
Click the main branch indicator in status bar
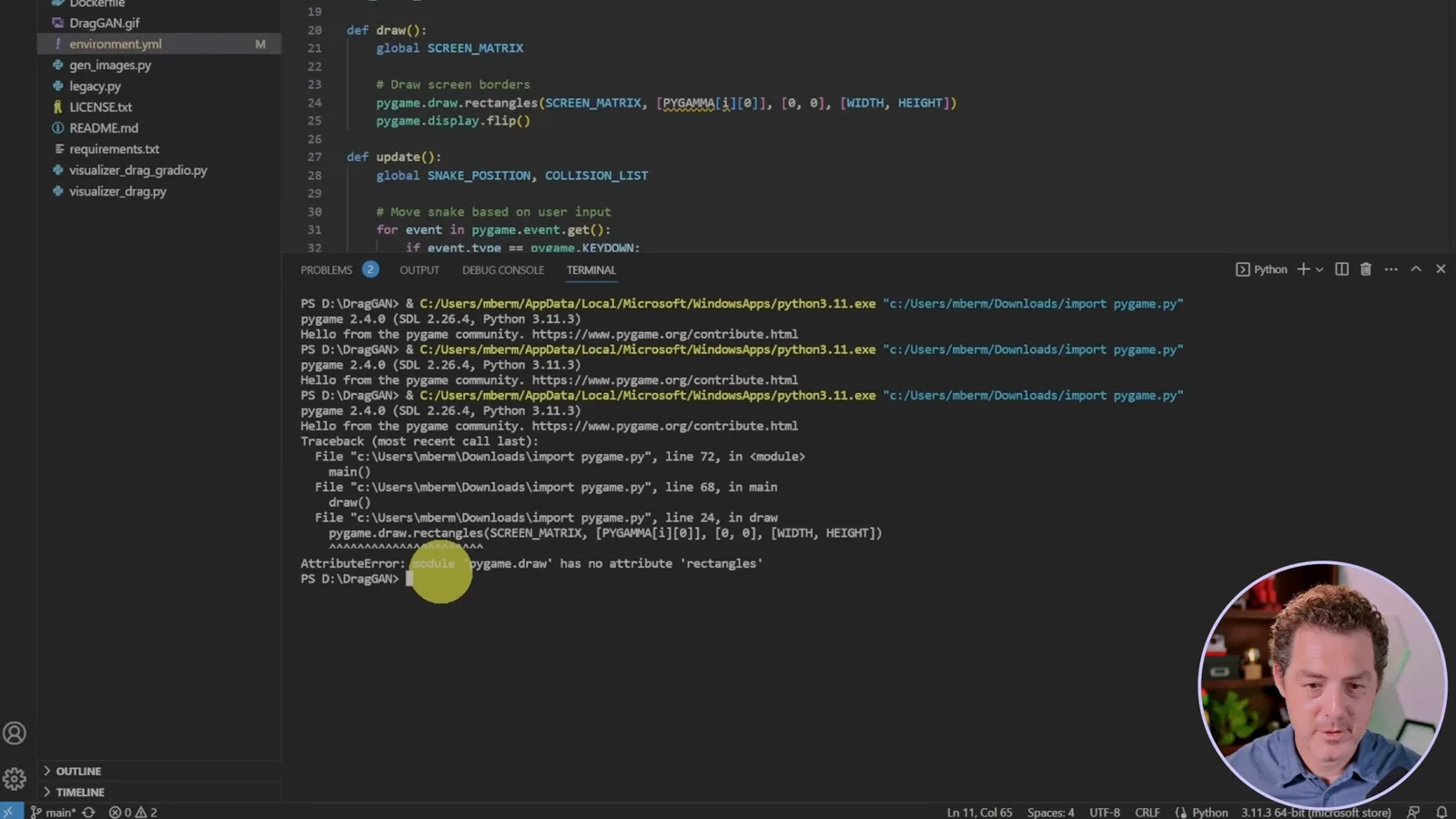53,812
